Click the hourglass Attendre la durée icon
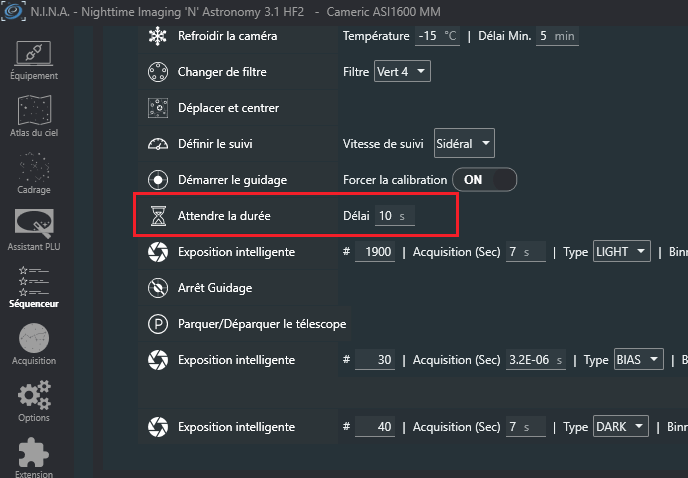This screenshot has height=478, width=688. (158, 216)
